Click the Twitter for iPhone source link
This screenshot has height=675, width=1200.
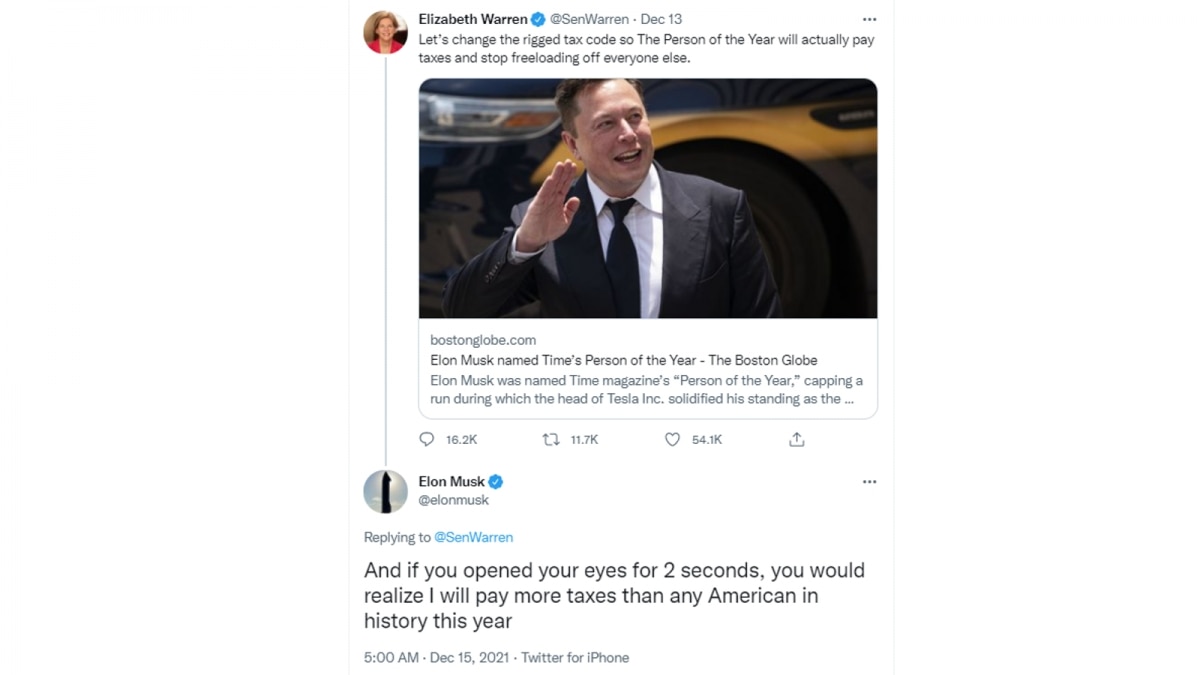coord(575,658)
